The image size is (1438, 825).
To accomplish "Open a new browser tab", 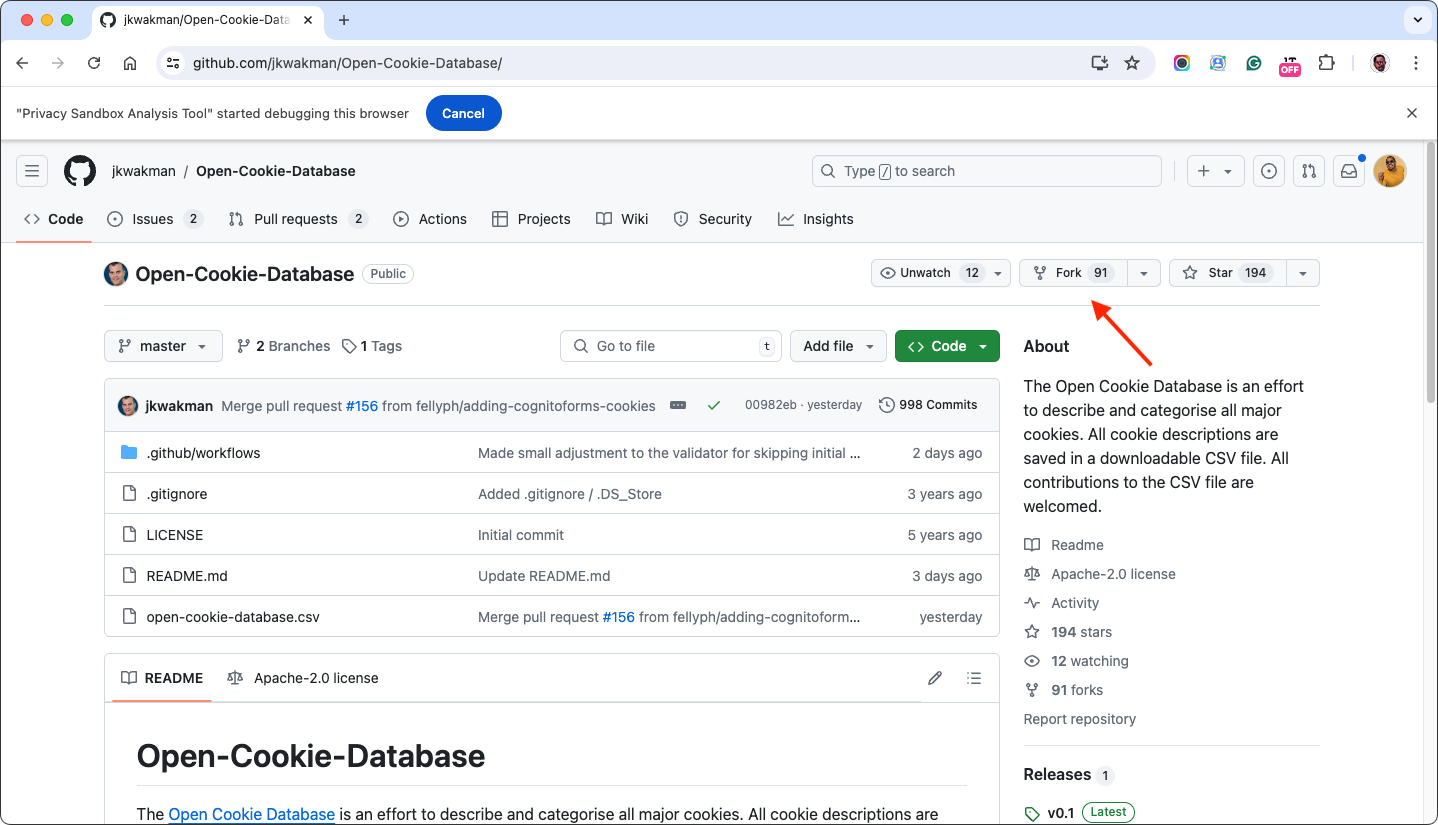I will tap(344, 20).
